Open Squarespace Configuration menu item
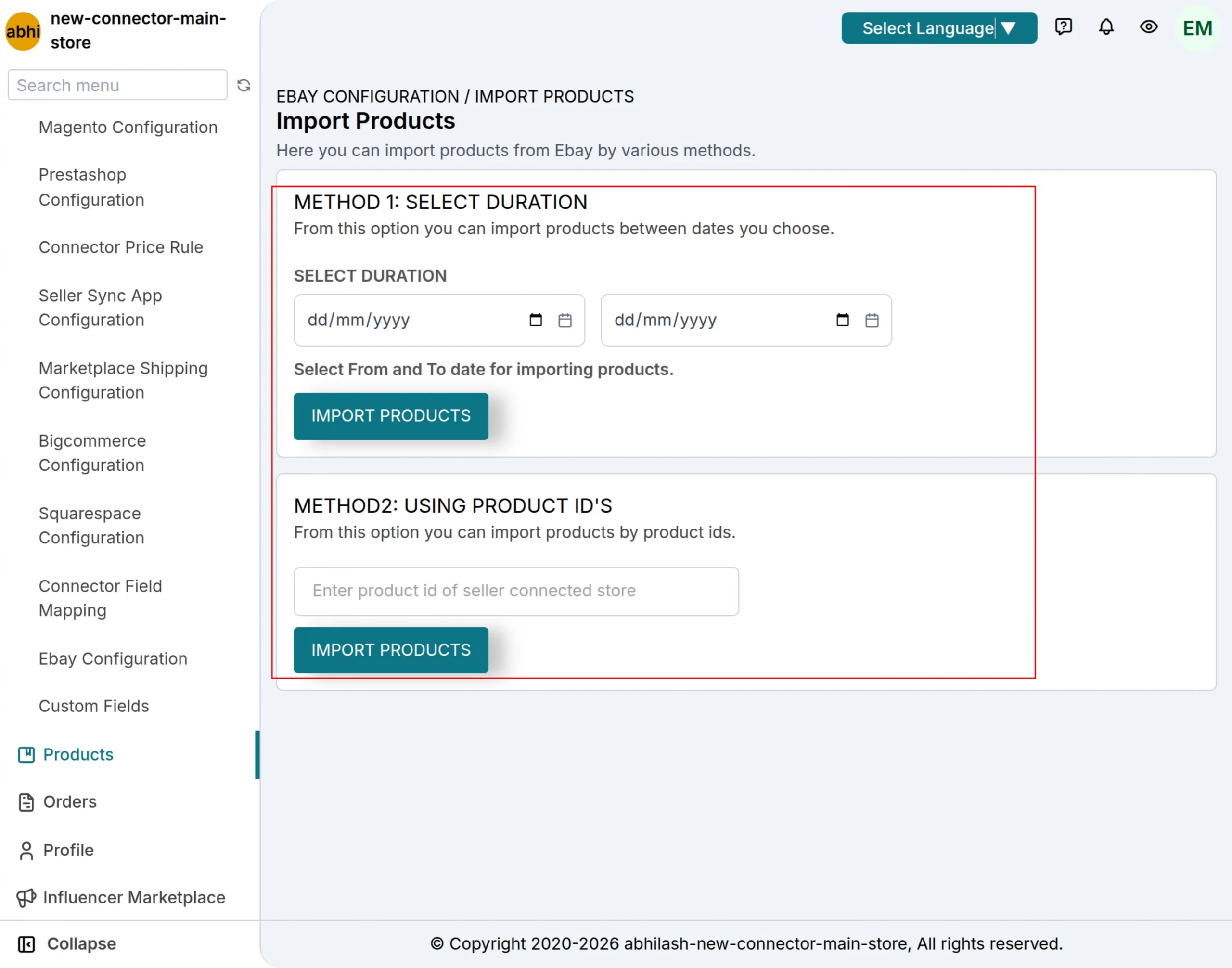The height and width of the screenshot is (968, 1232). click(x=91, y=525)
